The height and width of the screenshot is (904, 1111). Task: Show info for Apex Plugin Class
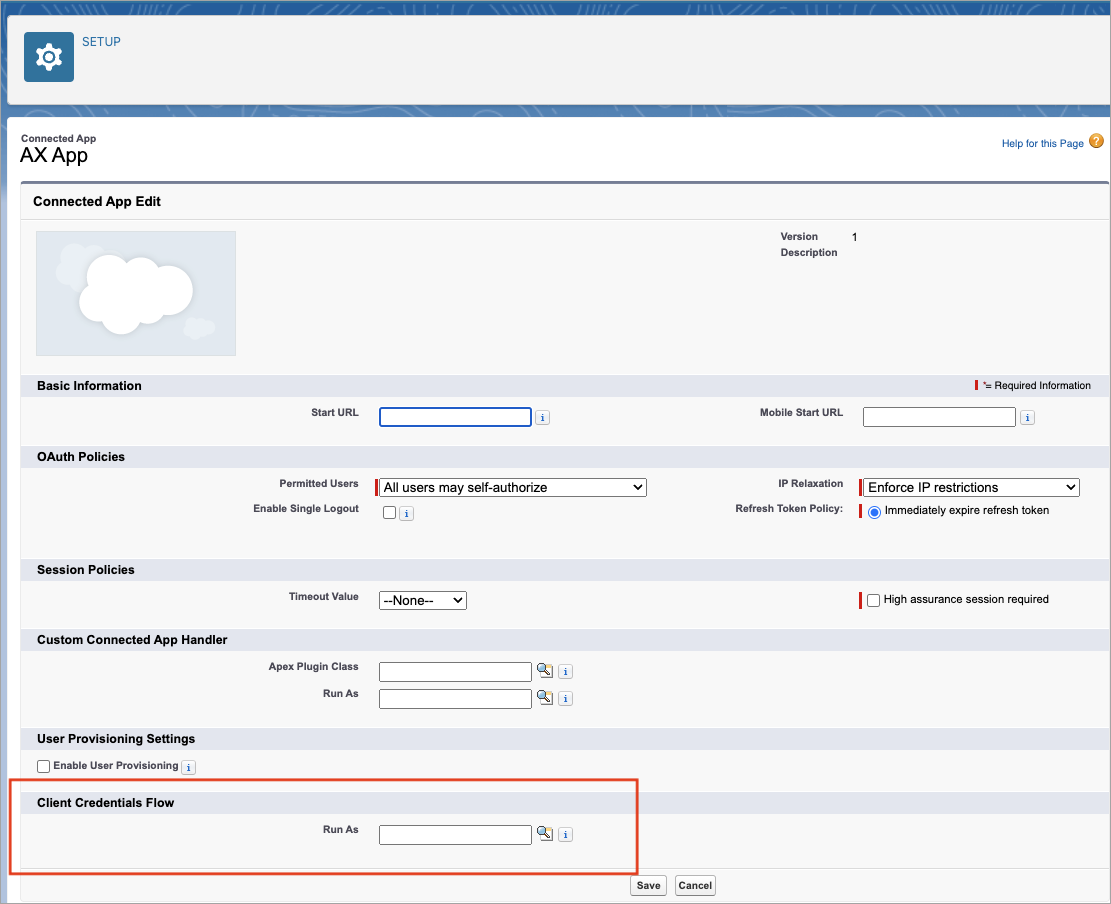tap(565, 672)
